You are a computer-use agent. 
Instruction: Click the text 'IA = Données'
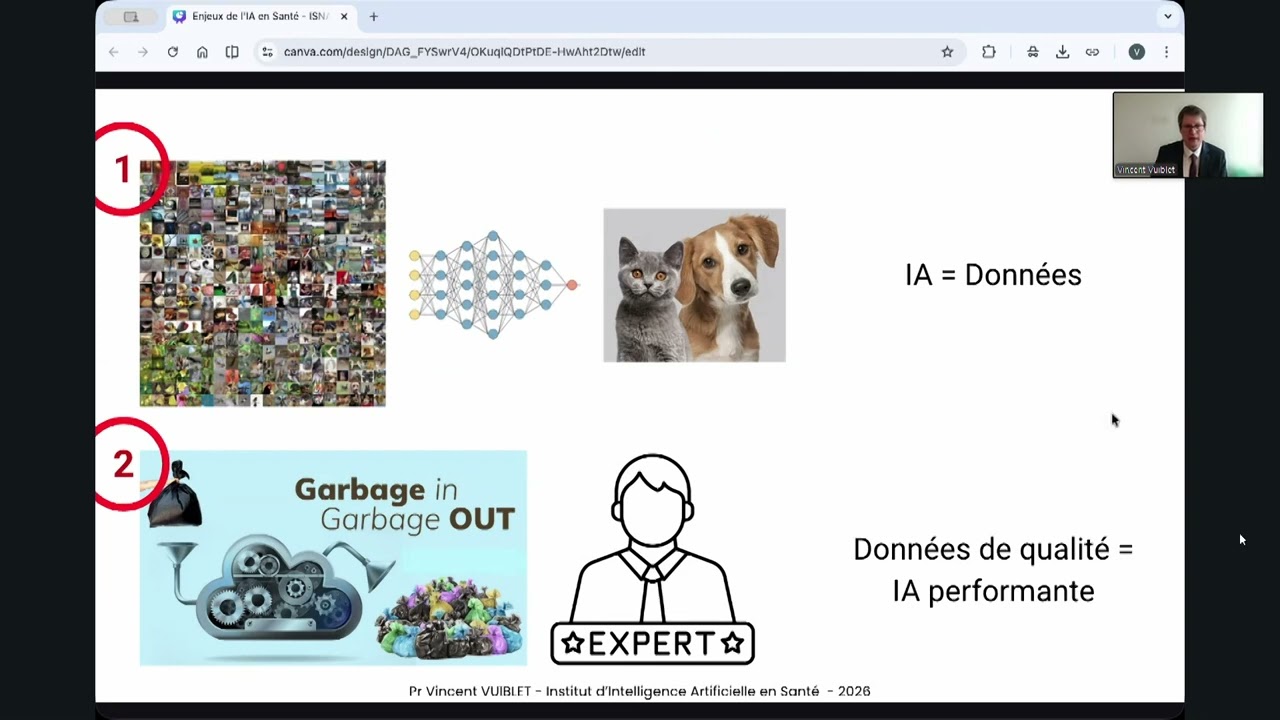[x=993, y=275]
